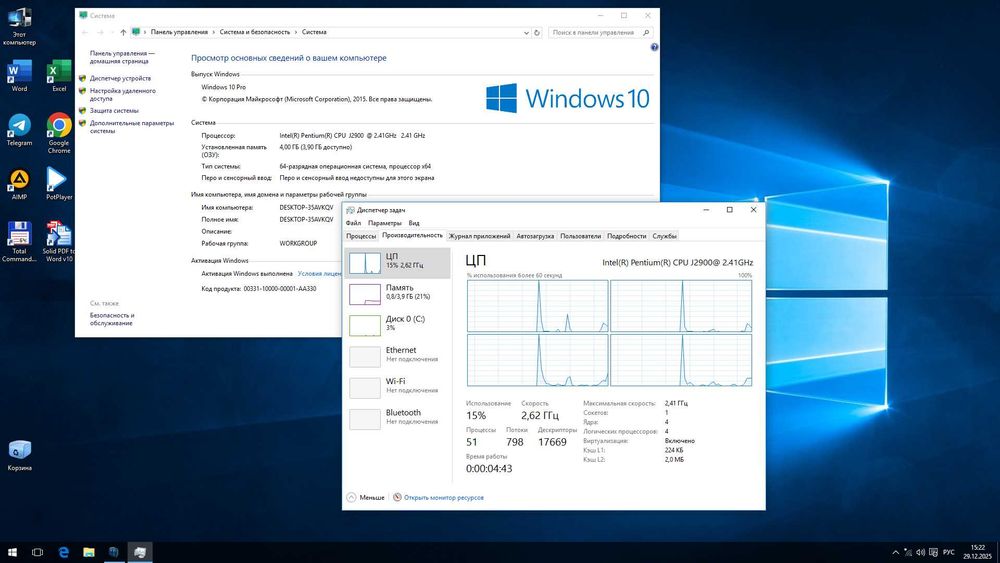
Task: Open the Корзина recycle bin icon
Action: click(19, 455)
